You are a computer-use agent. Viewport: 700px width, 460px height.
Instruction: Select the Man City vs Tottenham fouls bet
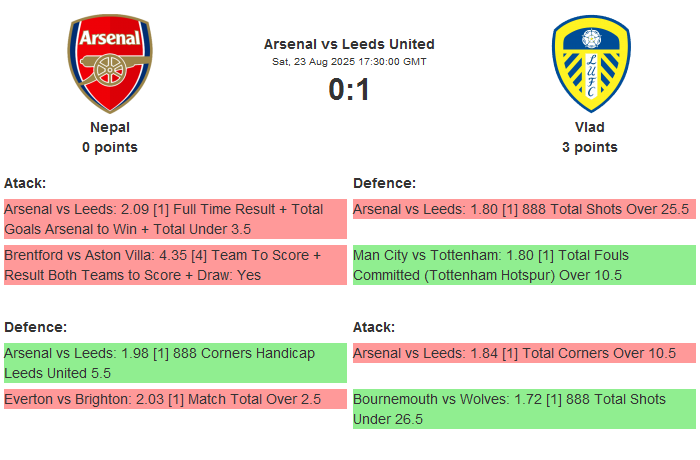tap(523, 265)
